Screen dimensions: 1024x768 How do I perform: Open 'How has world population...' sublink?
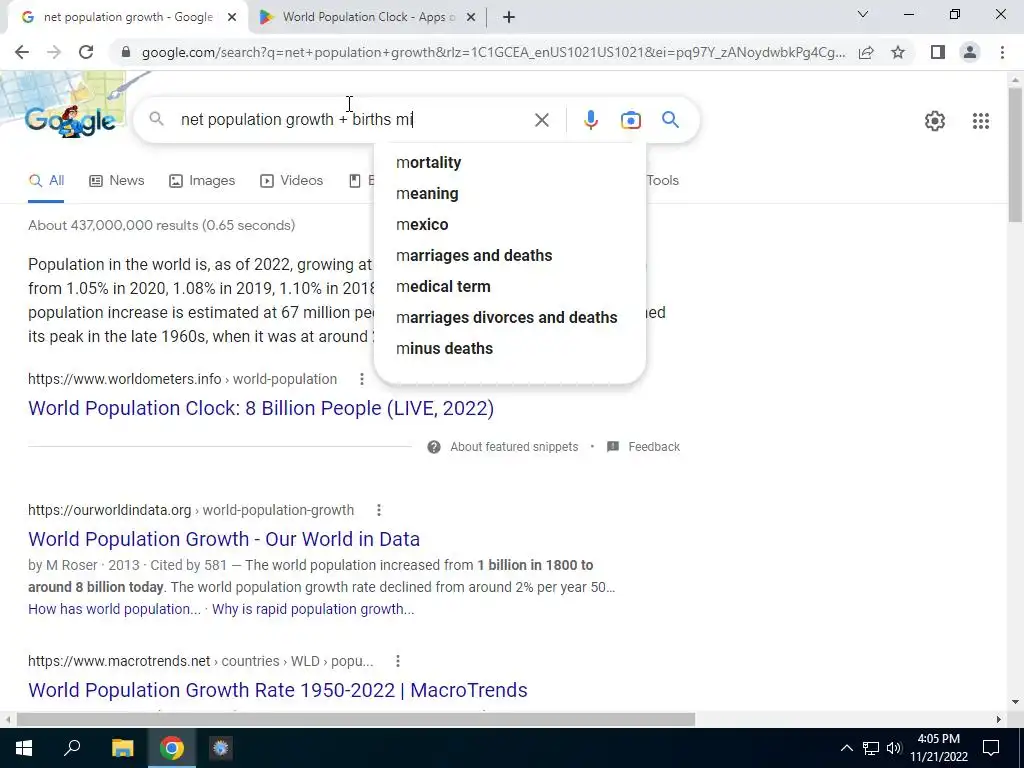[114, 609]
